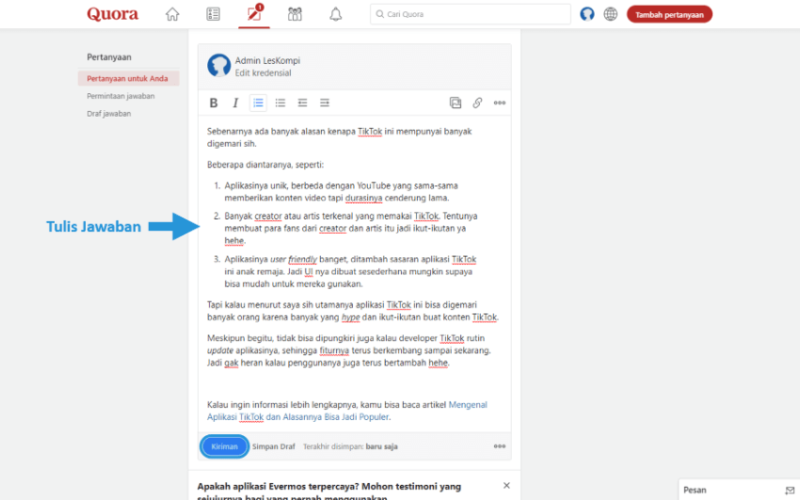Open the language globe icon

[x=610, y=14]
